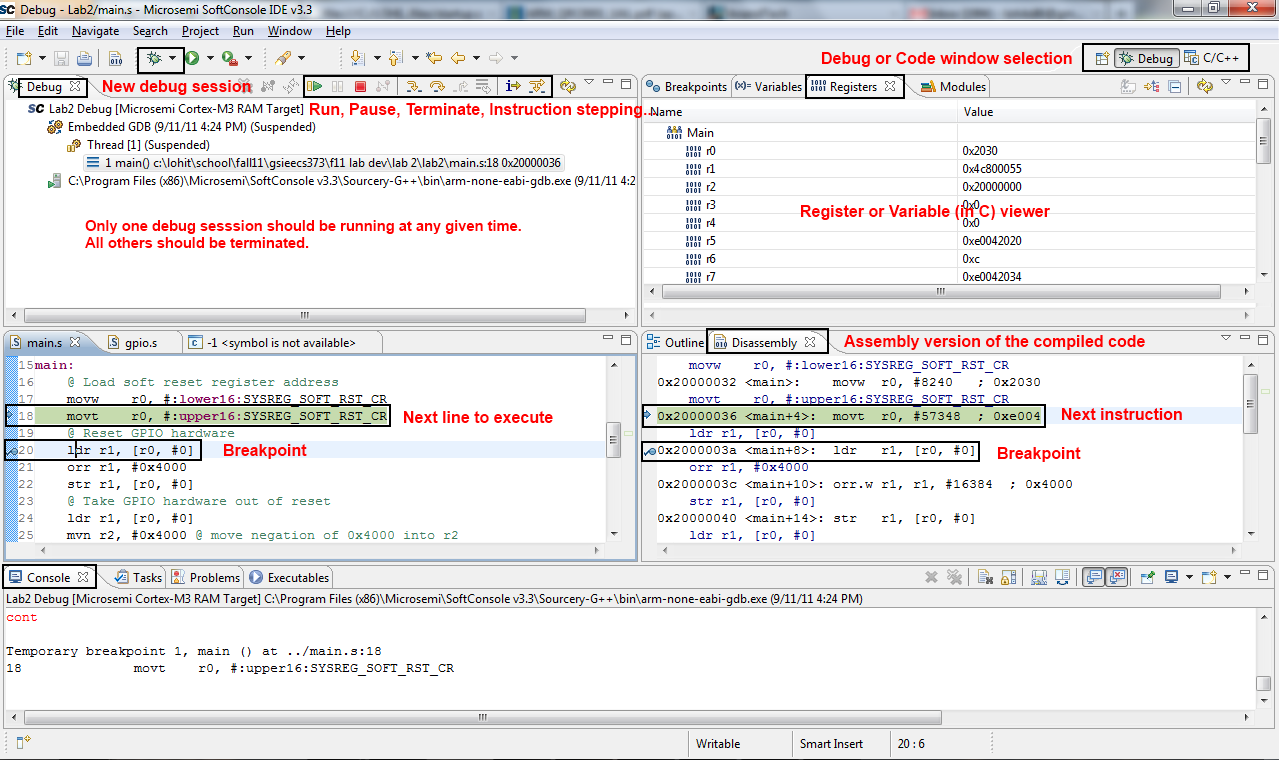Viewport: 1279px width, 760px height.
Task: Click the Step Into icon
Action: pyautogui.click(x=412, y=86)
